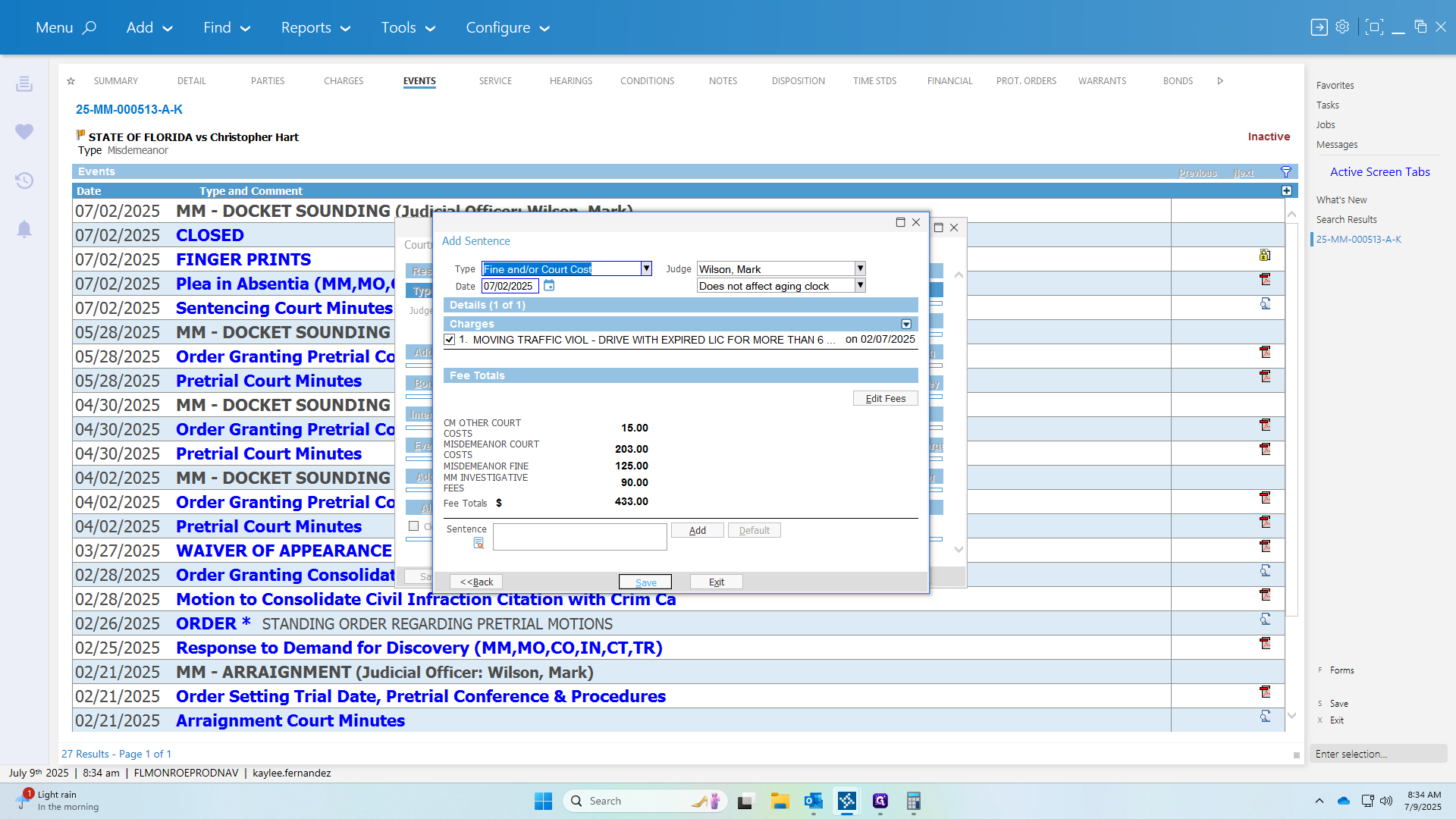Expand the Find menu
The width and height of the screenshot is (1456, 819).
click(227, 28)
